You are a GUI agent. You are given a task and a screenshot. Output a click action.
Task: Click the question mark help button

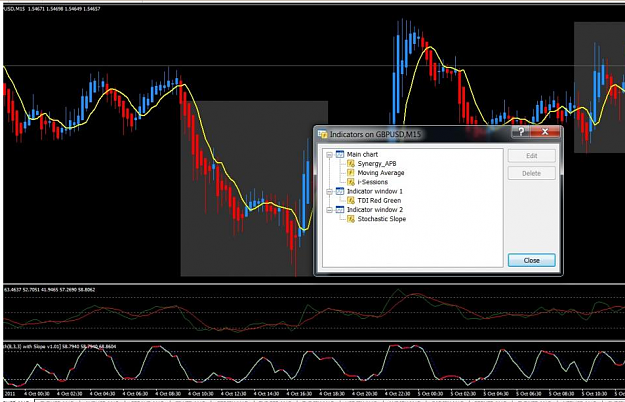(x=521, y=131)
